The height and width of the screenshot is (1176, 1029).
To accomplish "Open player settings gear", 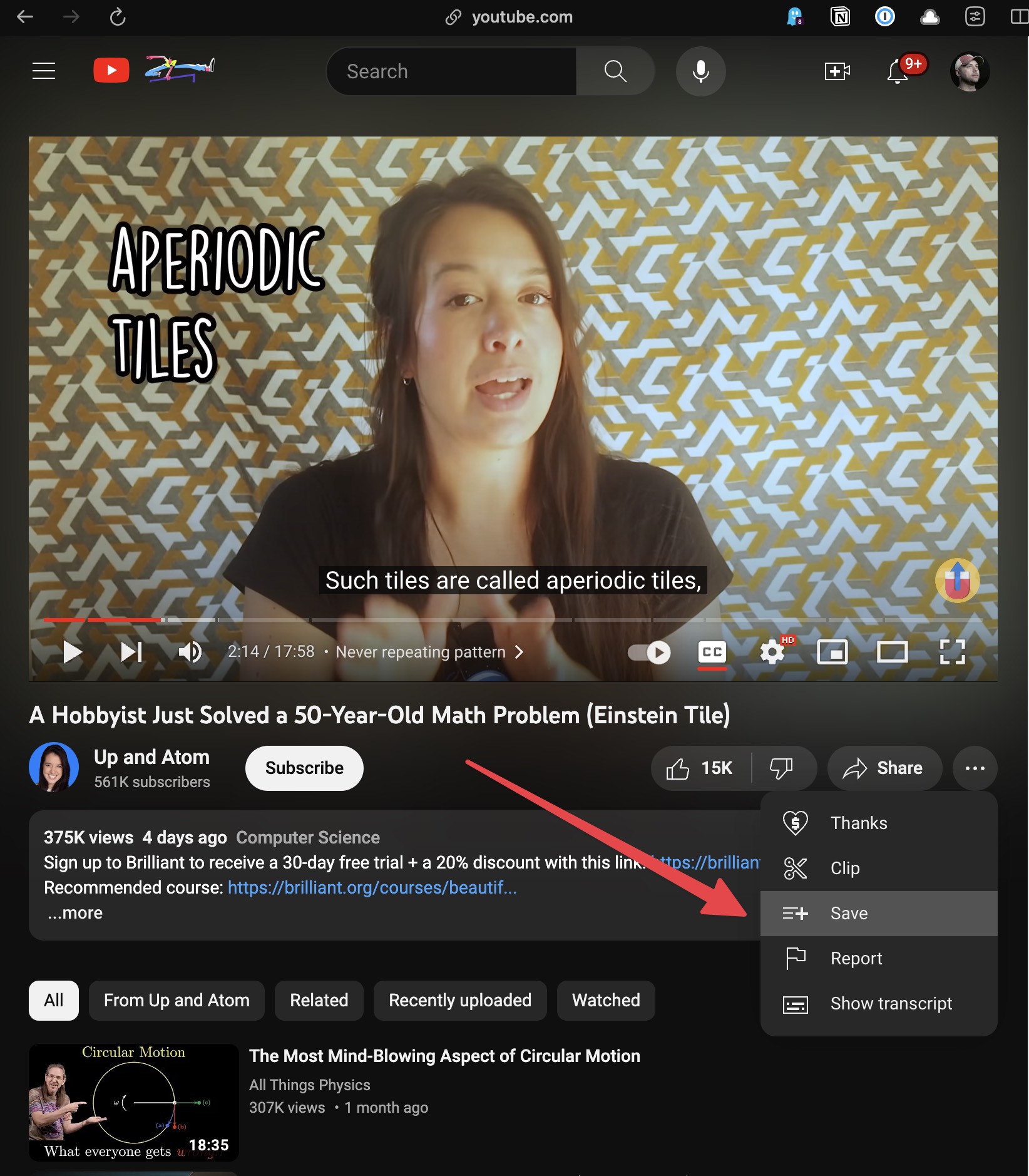I will 772,652.
